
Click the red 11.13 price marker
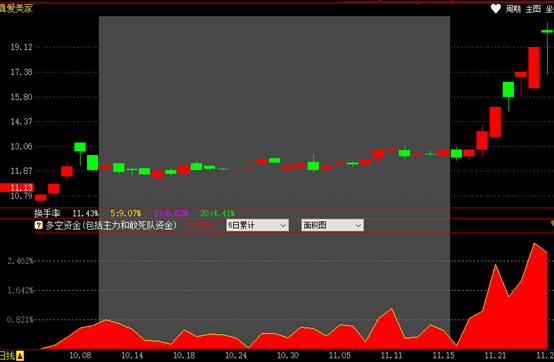17,188
